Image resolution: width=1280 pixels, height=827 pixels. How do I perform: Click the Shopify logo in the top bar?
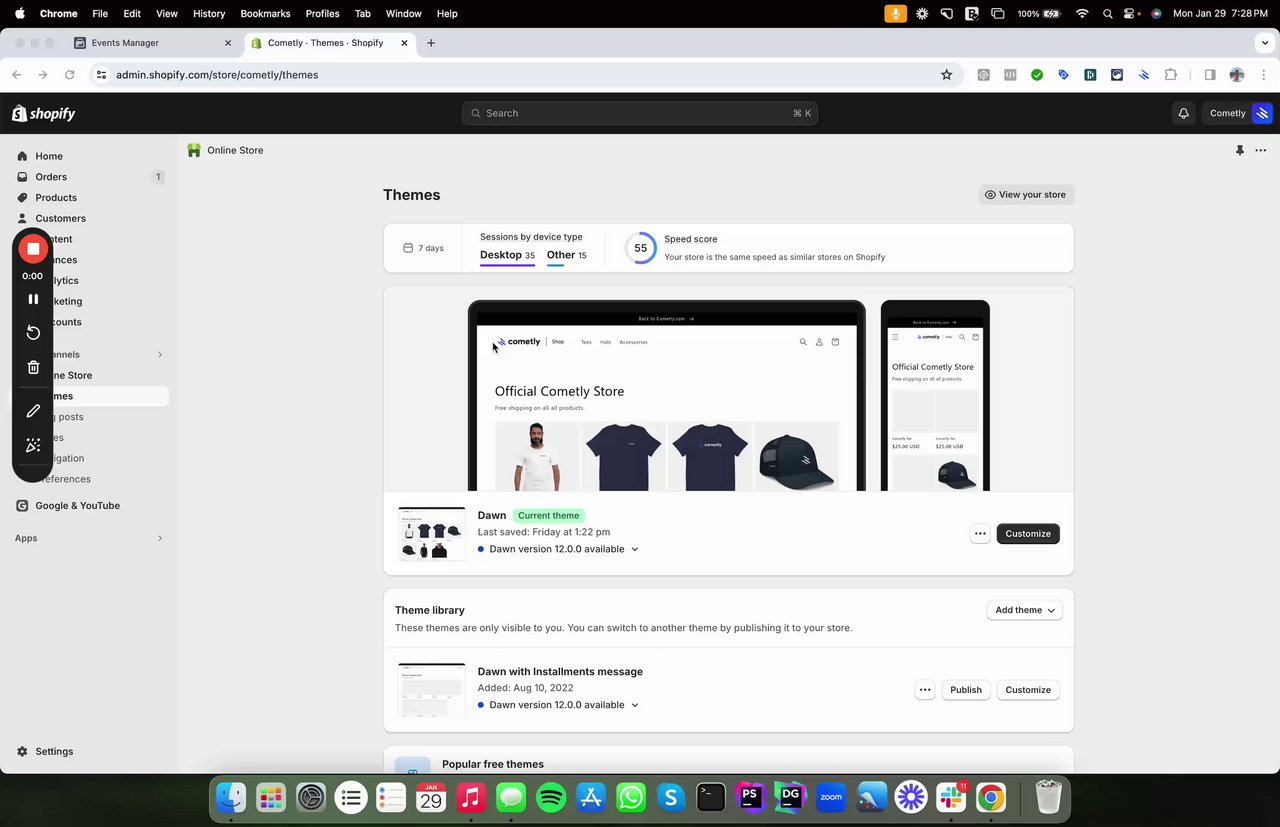tap(44, 114)
